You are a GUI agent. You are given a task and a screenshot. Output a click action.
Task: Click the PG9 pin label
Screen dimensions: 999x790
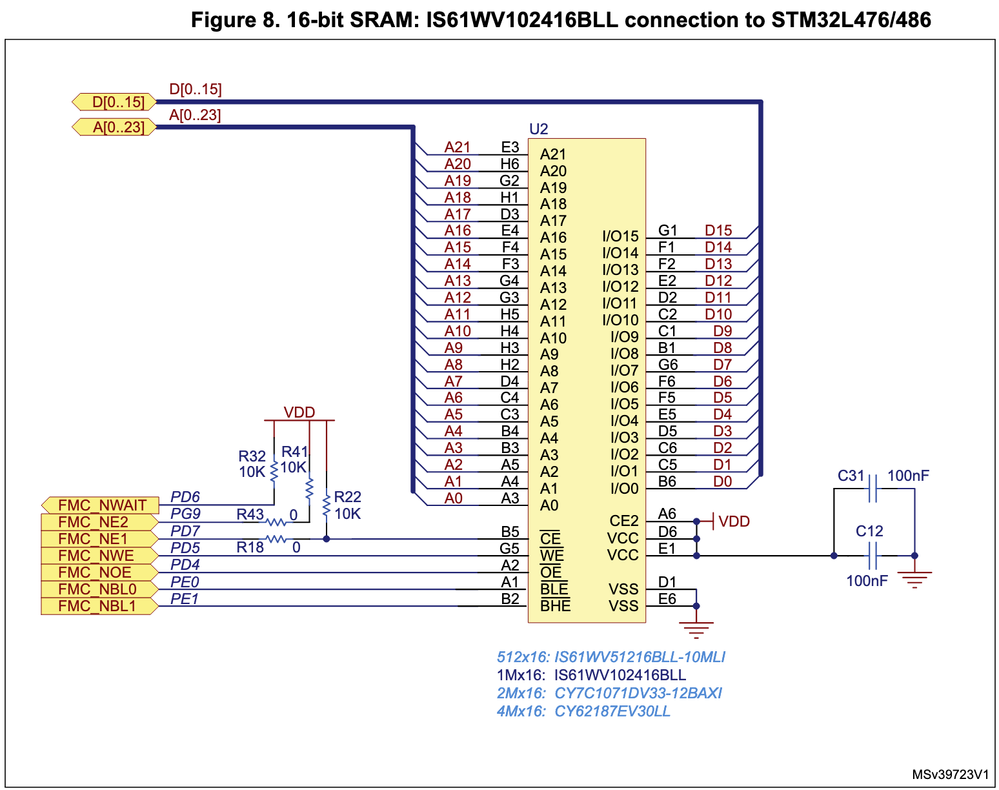pos(185,514)
